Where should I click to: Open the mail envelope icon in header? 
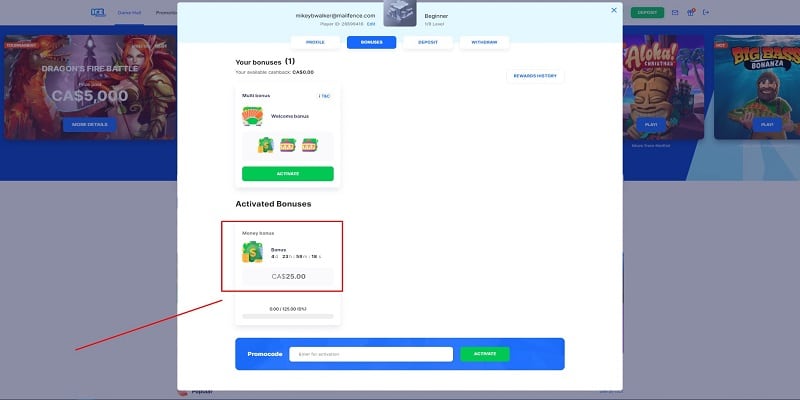(x=675, y=12)
